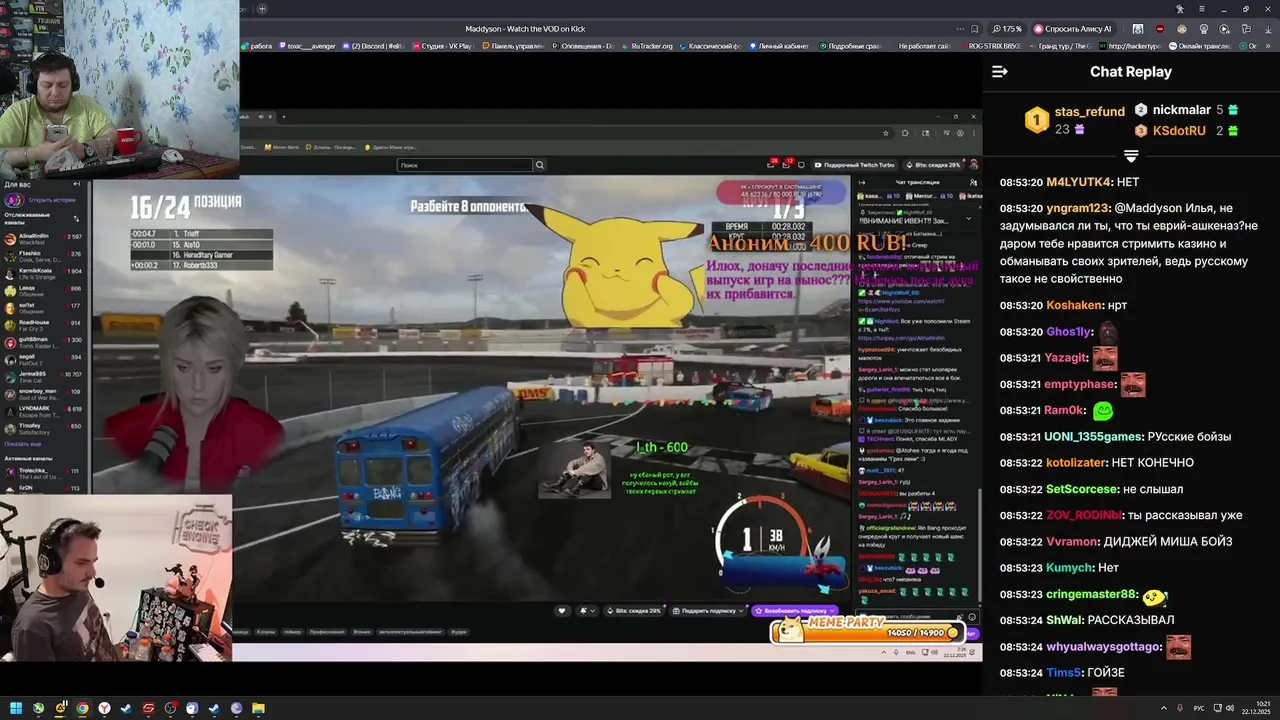Open the ROG STRIX B850 bookmark
The image size is (1280, 720).
[x=990, y=46]
